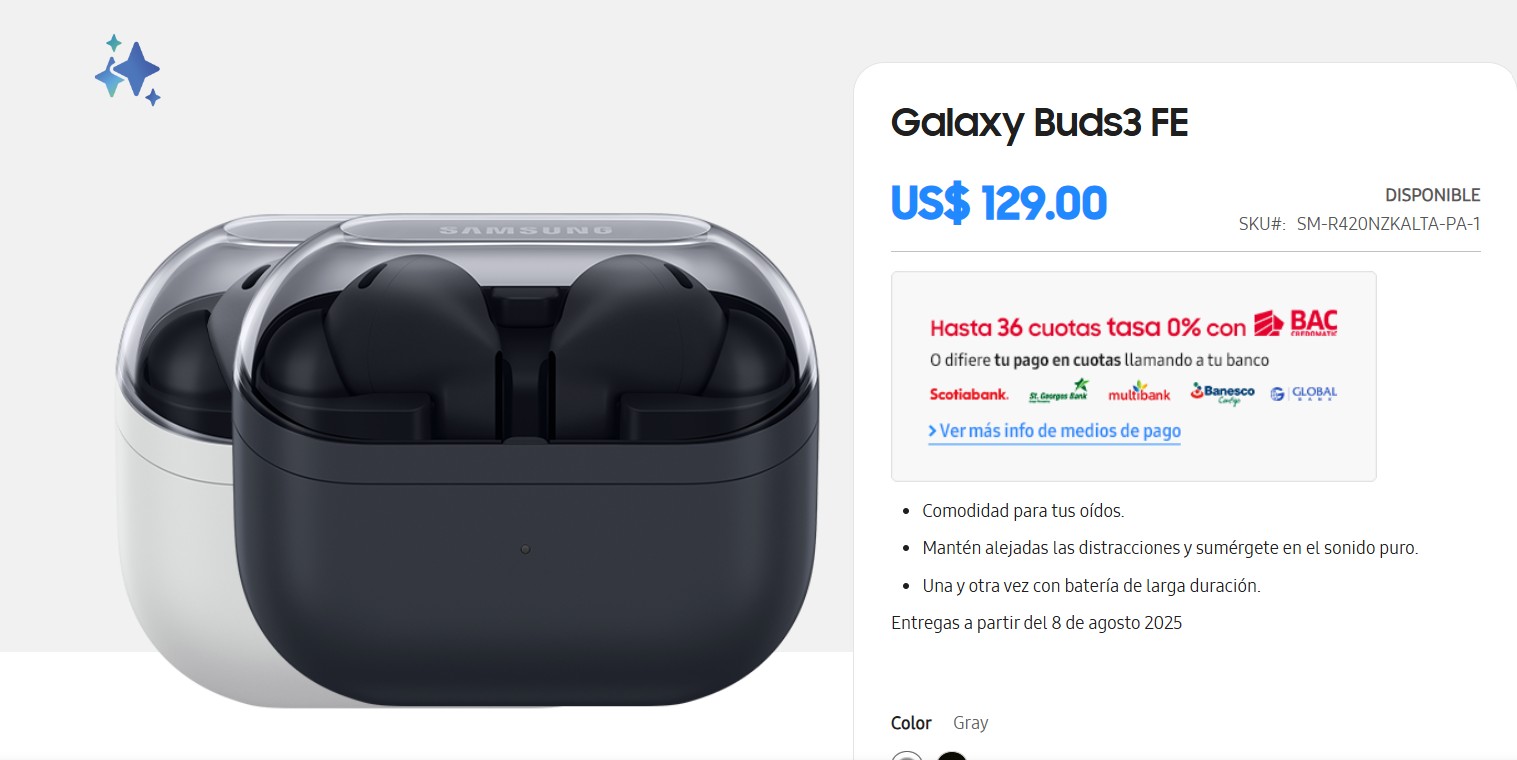
Task: Click the delivery date notice text
Action: [1036, 623]
